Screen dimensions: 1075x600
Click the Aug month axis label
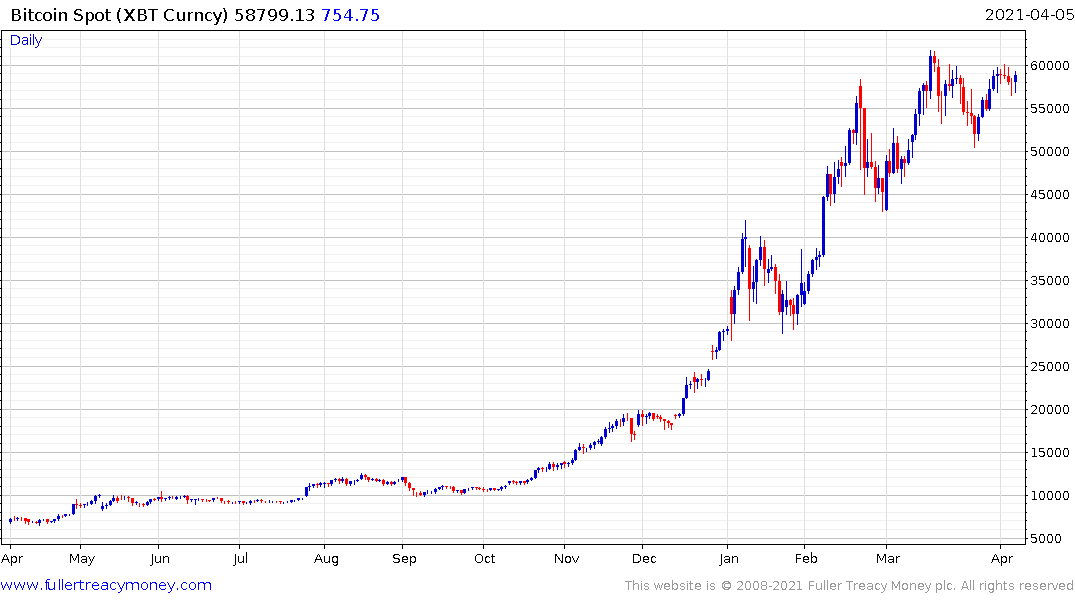[x=326, y=559]
